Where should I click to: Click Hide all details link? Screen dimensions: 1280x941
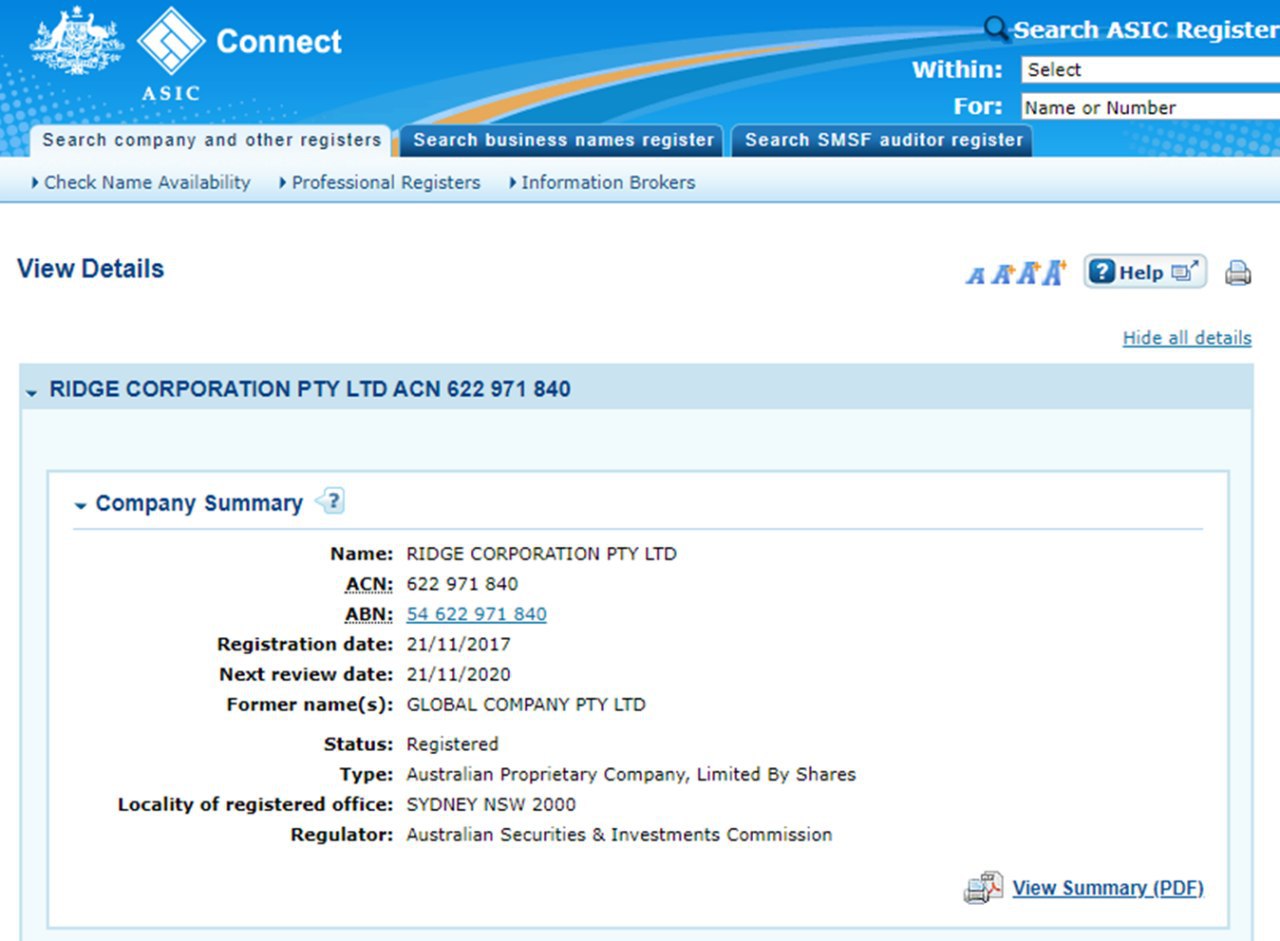pyautogui.click(x=1186, y=338)
